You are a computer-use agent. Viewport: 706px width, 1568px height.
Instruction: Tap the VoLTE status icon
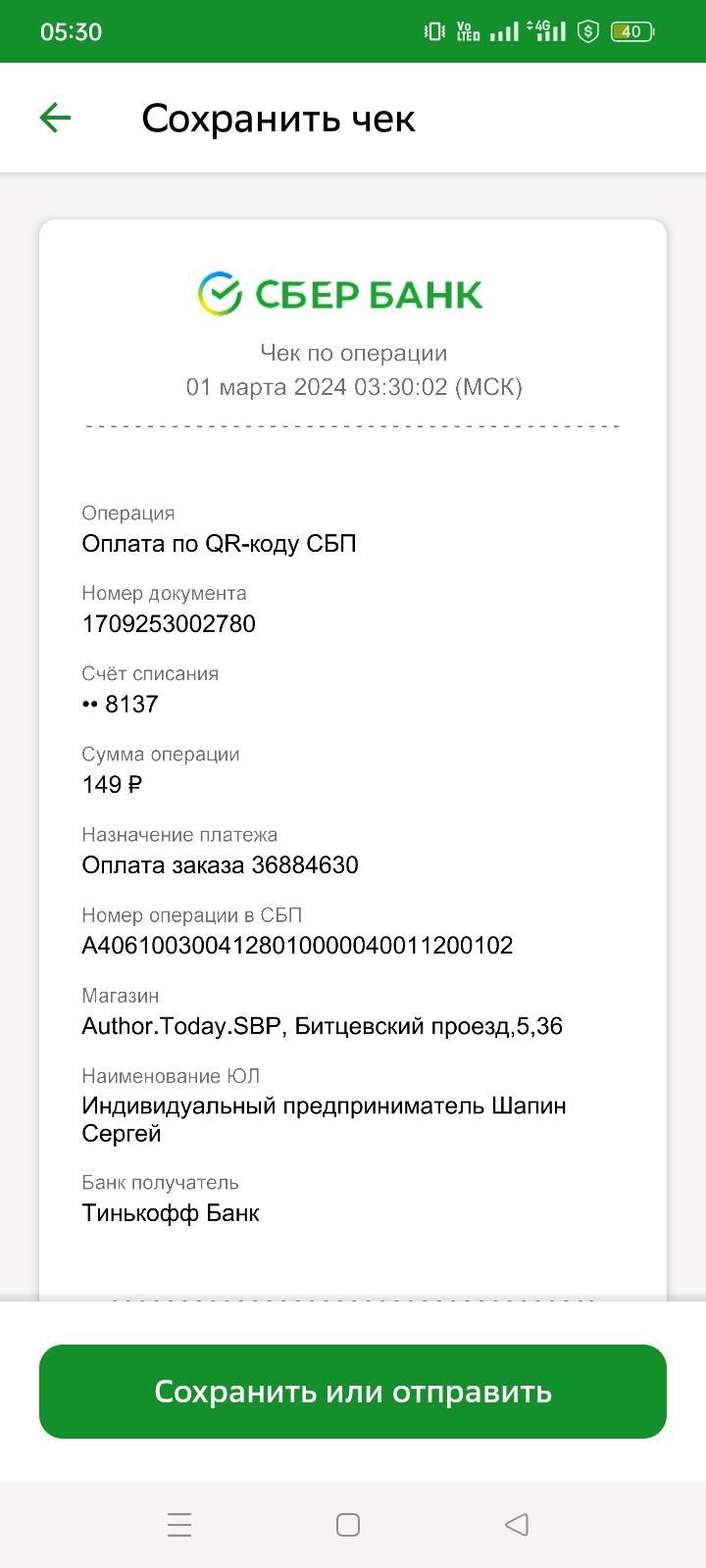(469, 31)
